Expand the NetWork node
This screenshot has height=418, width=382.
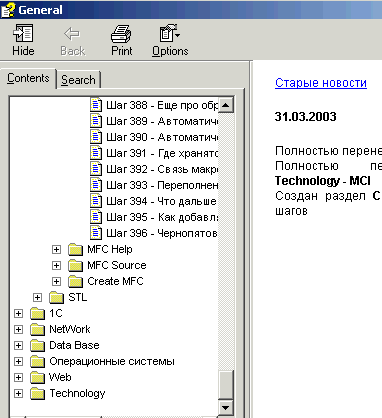(x=18, y=329)
